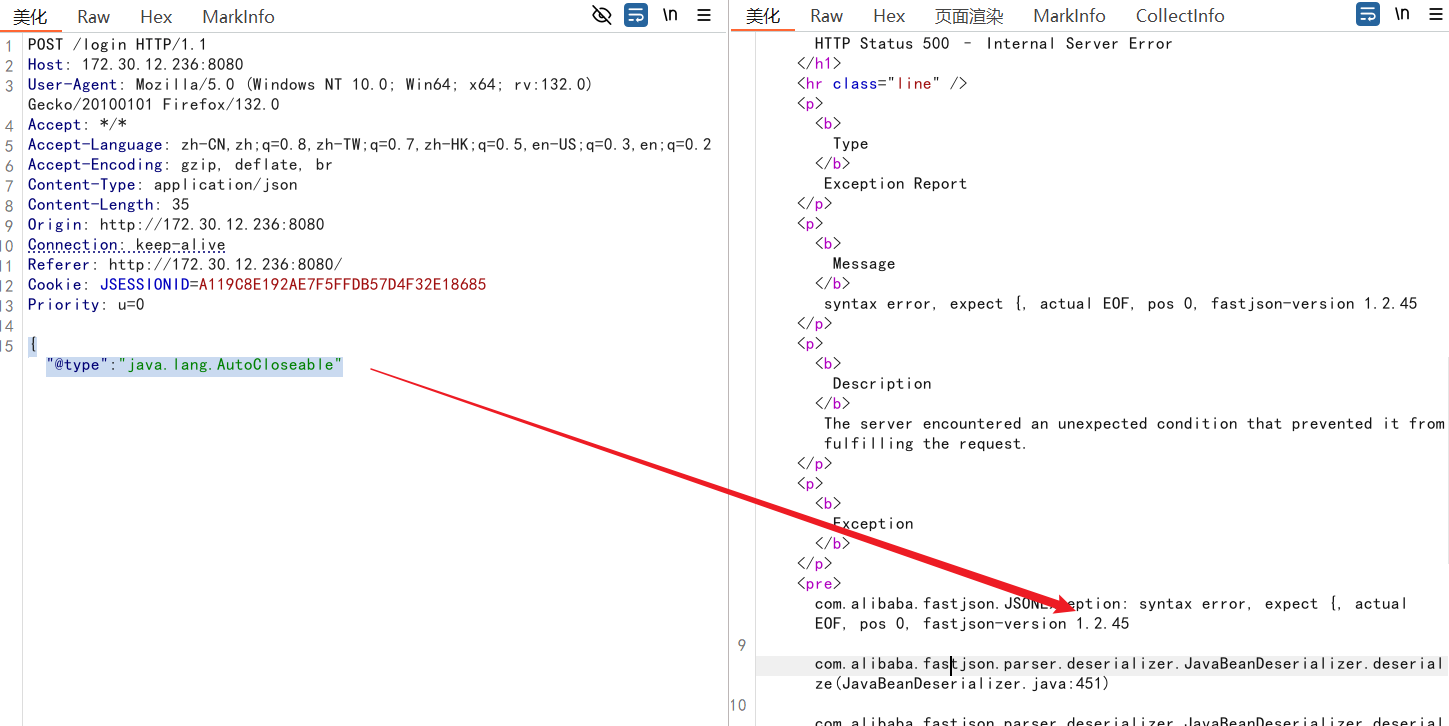Viewport: 1449px width, 726px height.
Task: Click the closing h1 tag in response
Action: (x=819, y=63)
